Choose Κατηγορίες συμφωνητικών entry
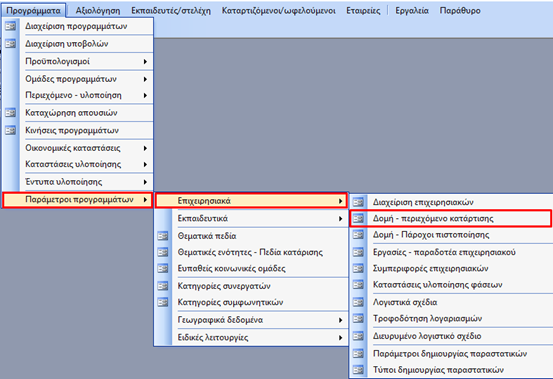The width and height of the screenshot is (553, 379). click(251, 302)
